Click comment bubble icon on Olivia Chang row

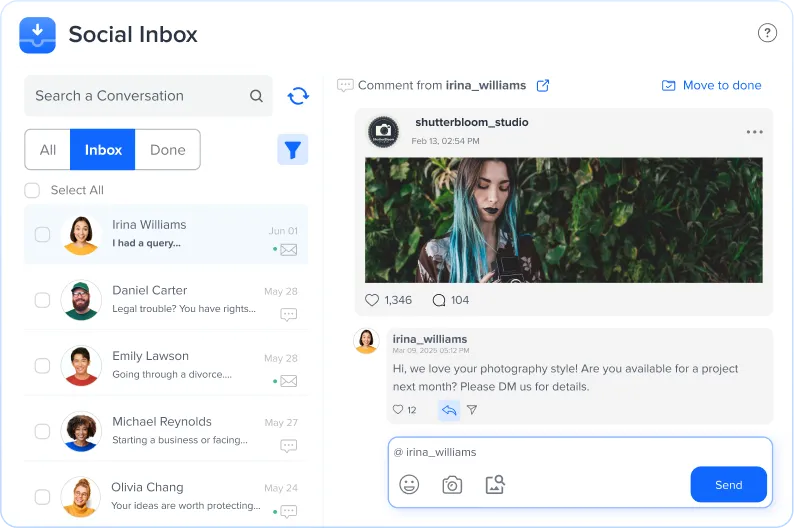289,511
